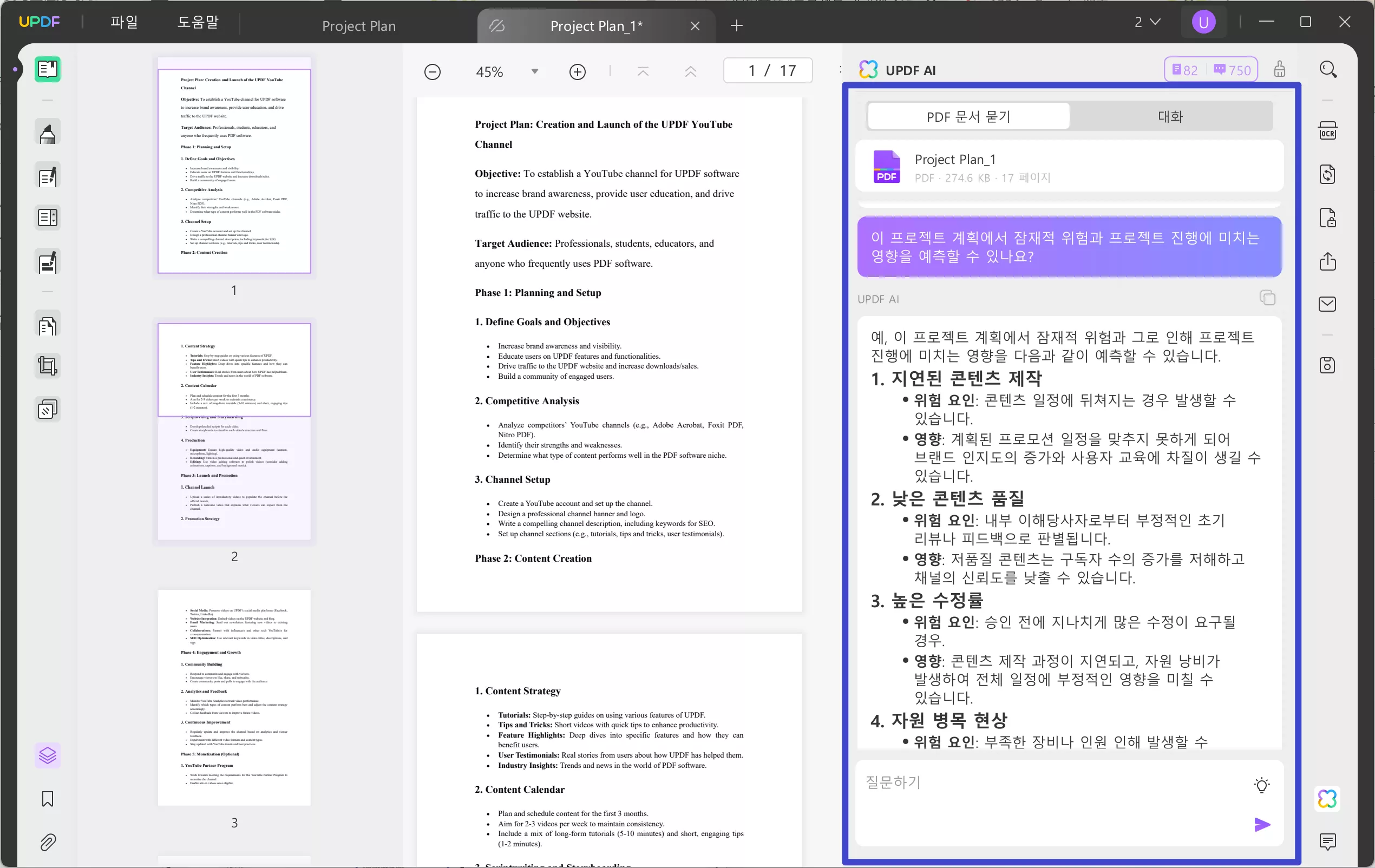1375x868 pixels.
Task: Open the attachments paperclip panel
Action: tap(48, 843)
